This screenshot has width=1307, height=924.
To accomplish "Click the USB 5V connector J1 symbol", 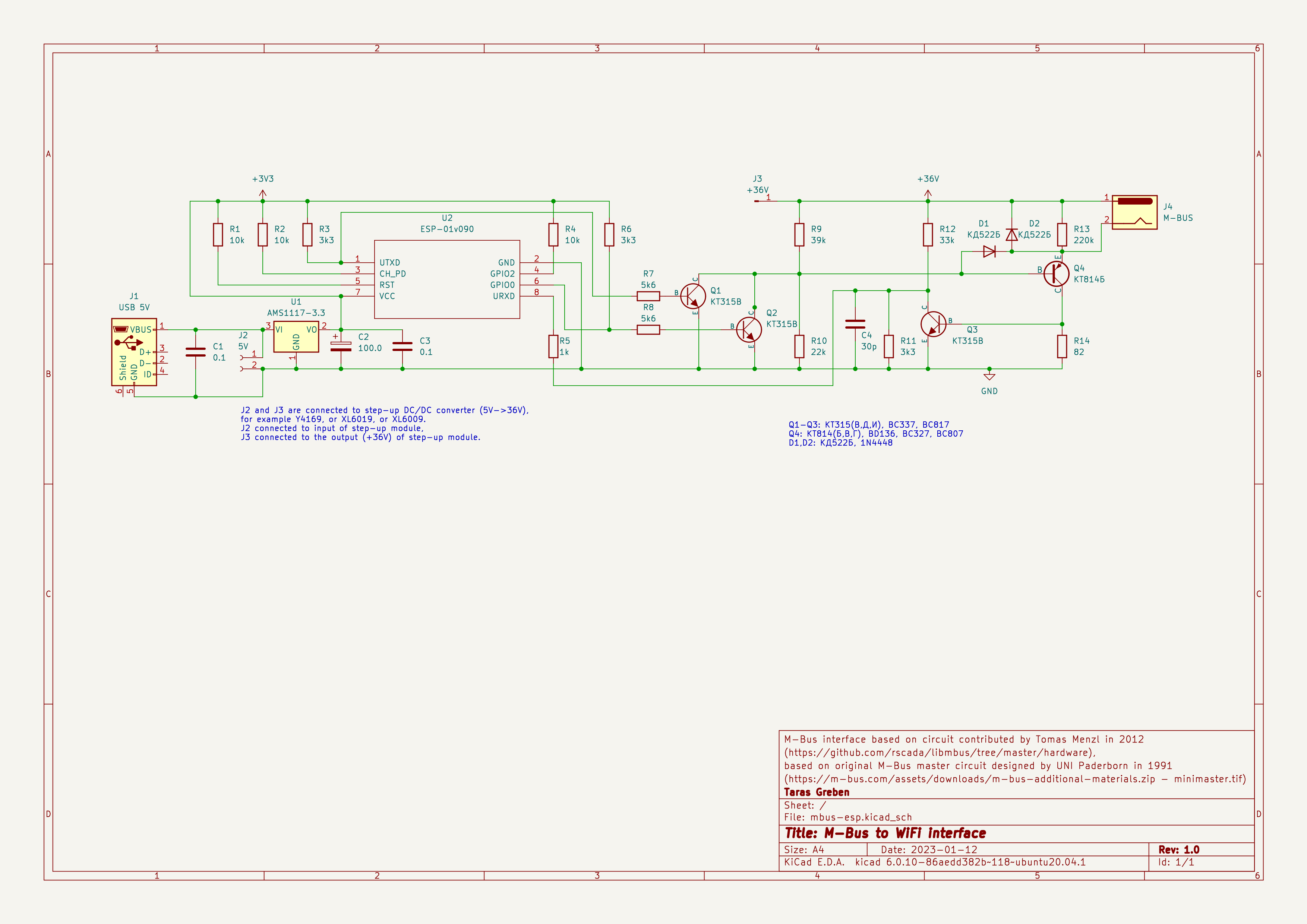I will (134, 352).
